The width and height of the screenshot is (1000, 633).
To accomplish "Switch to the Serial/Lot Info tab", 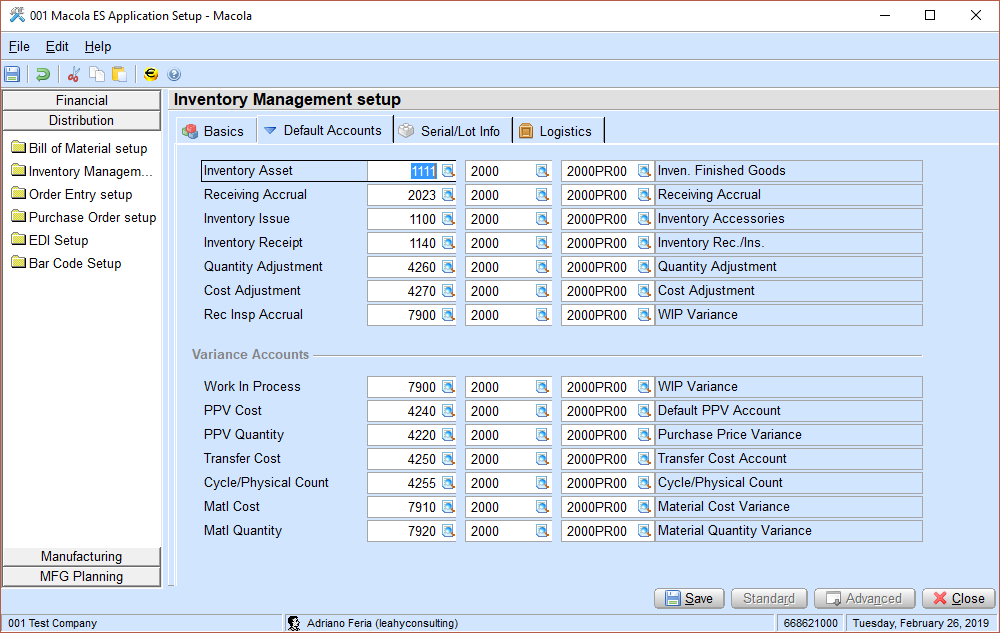I will click(451, 131).
